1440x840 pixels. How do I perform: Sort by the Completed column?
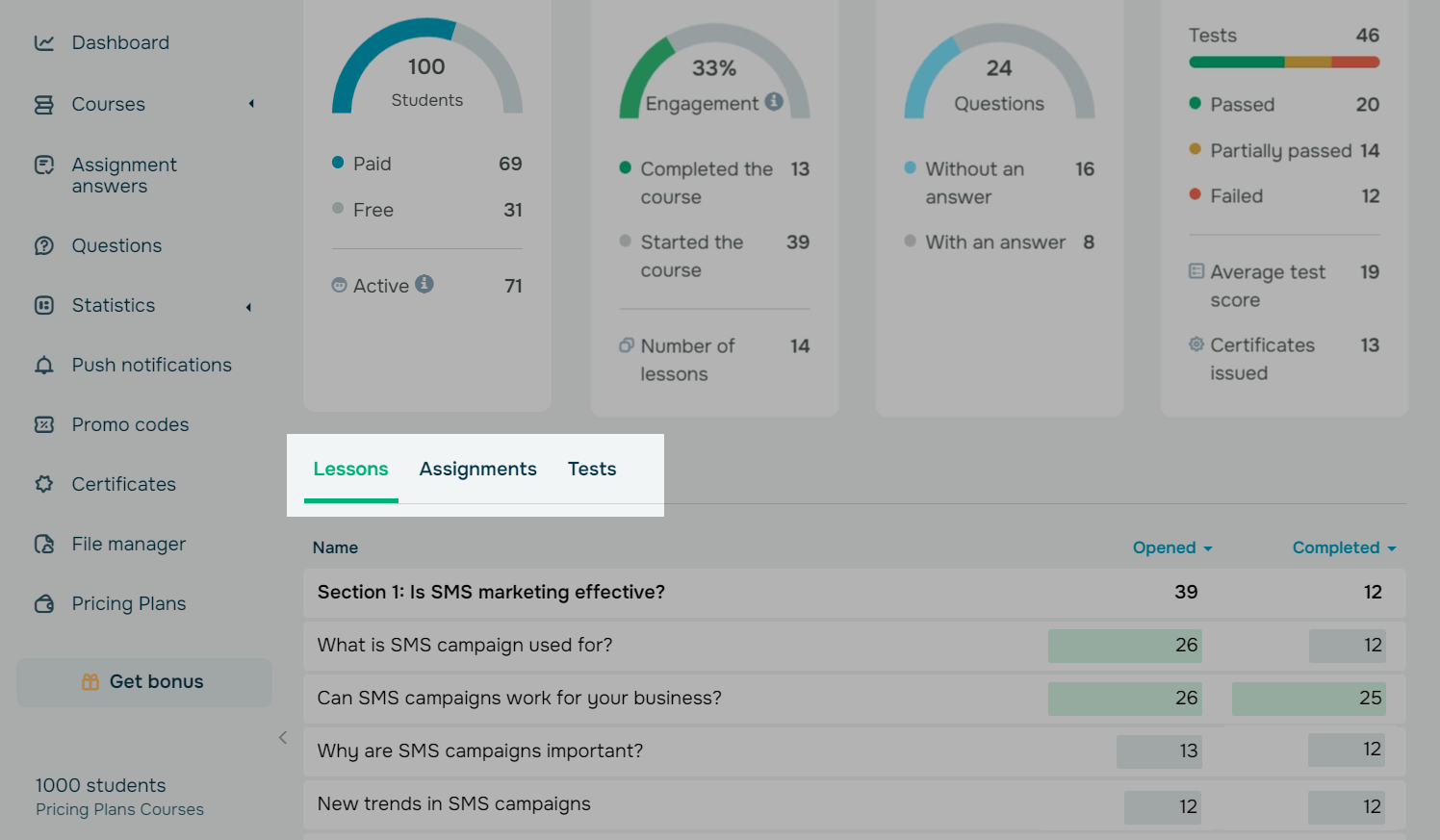pyautogui.click(x=1343, y=548)
